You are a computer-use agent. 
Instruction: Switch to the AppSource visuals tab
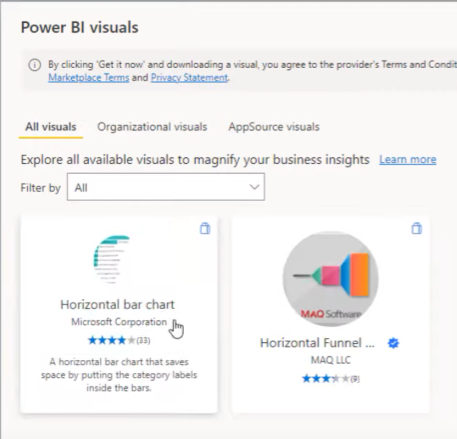tap(274, 127)
